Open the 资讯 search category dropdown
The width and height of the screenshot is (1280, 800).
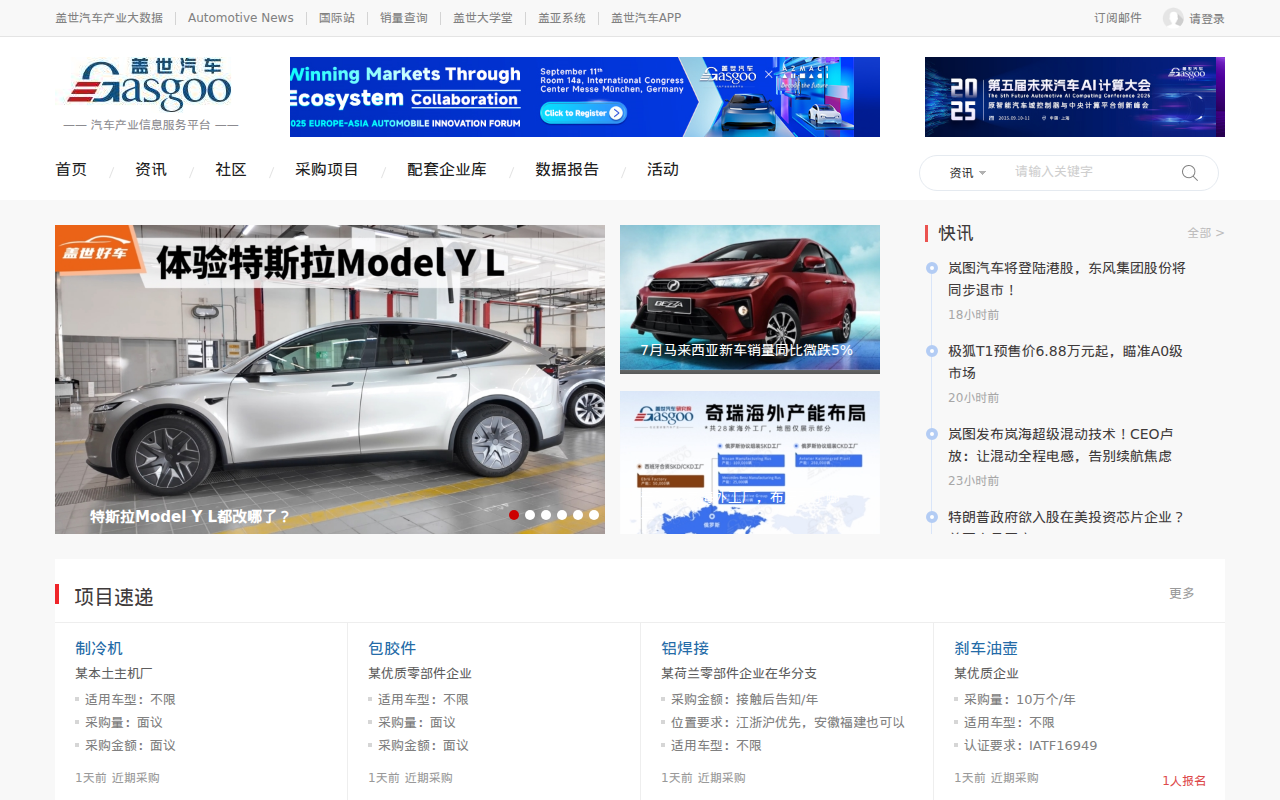[x=967, y=173]
